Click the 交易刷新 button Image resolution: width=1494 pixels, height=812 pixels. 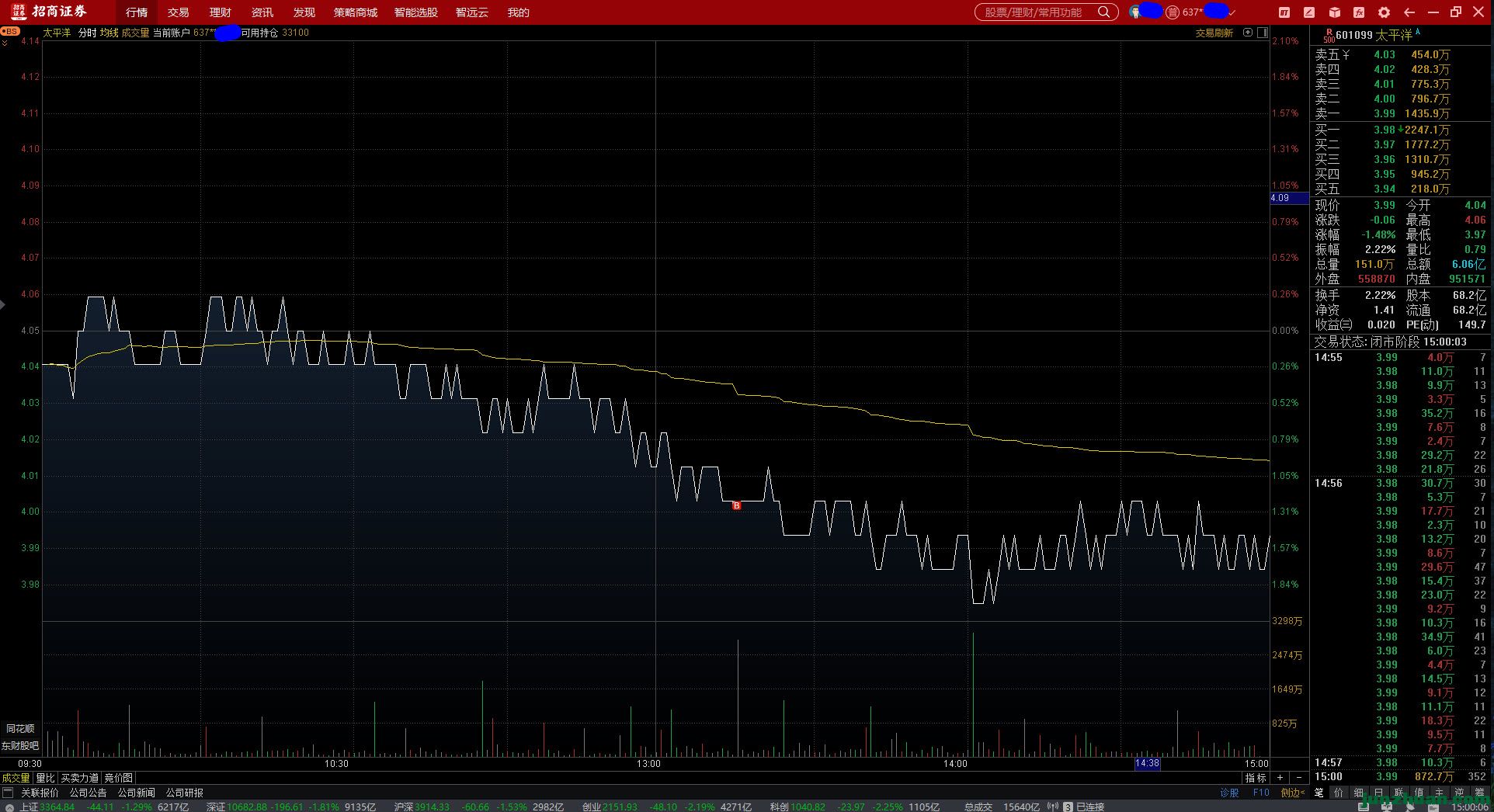coord(1214,33)
